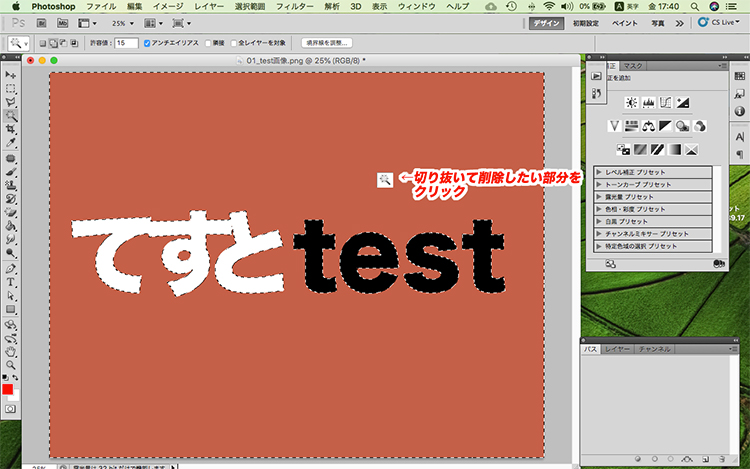Select the Pen tool
Viewport: 750px width, 469px height.
11,269
